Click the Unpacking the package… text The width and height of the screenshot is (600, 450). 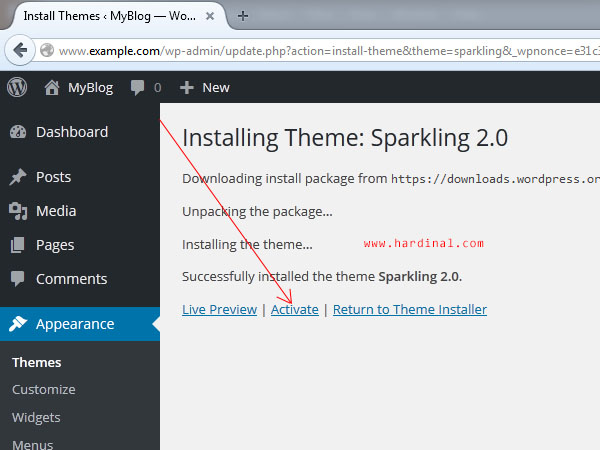[257, 212]
